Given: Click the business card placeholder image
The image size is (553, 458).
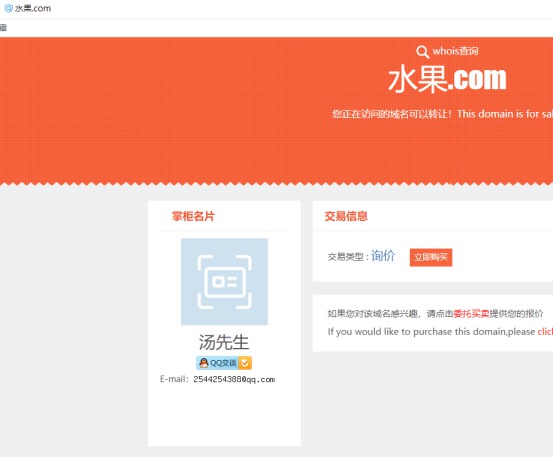Looking at the screenshot, I should (x=224, y=281).
